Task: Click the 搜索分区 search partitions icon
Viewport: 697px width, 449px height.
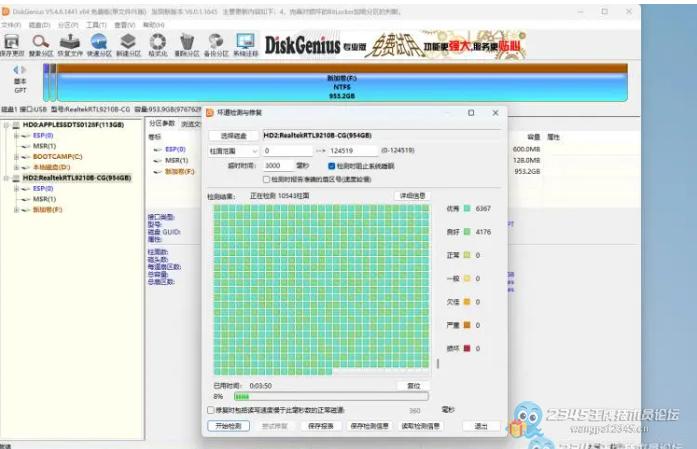Action: click(41, 42)
